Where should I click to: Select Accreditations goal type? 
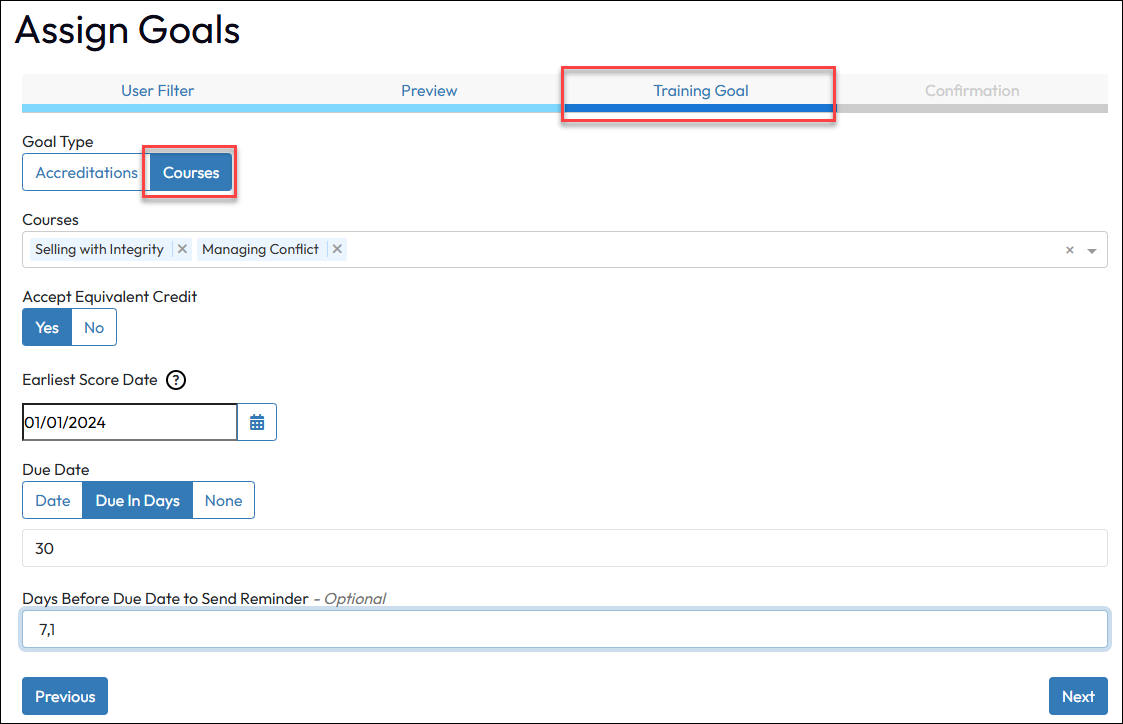[x=86, y=172]
